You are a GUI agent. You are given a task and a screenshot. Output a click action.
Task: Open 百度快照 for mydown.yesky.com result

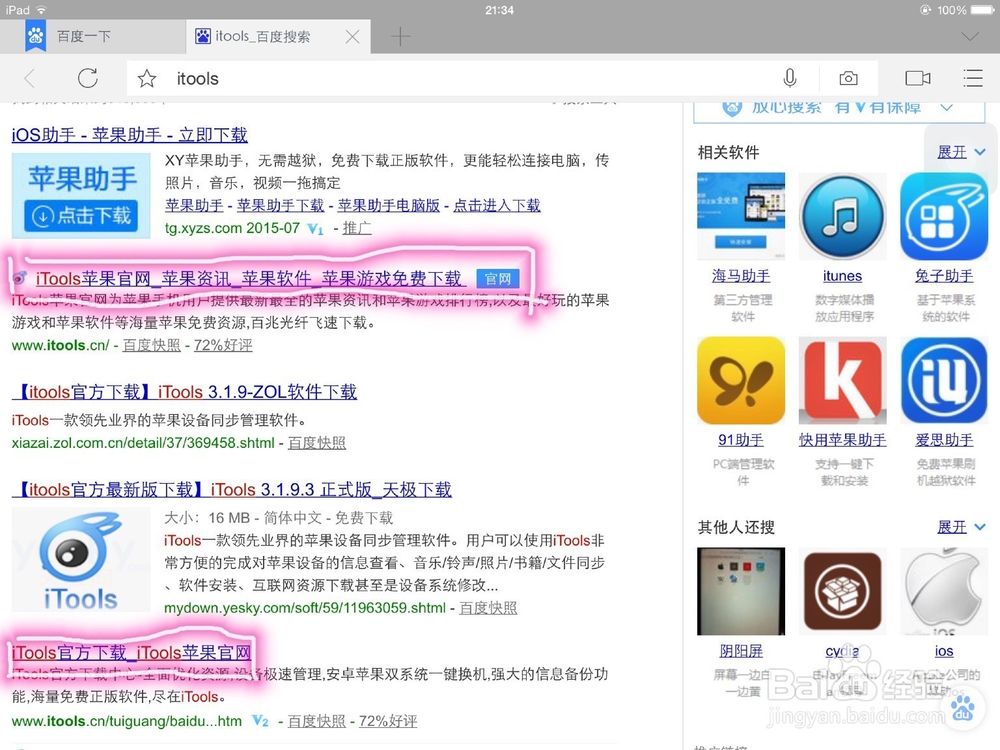coord(489,608)
